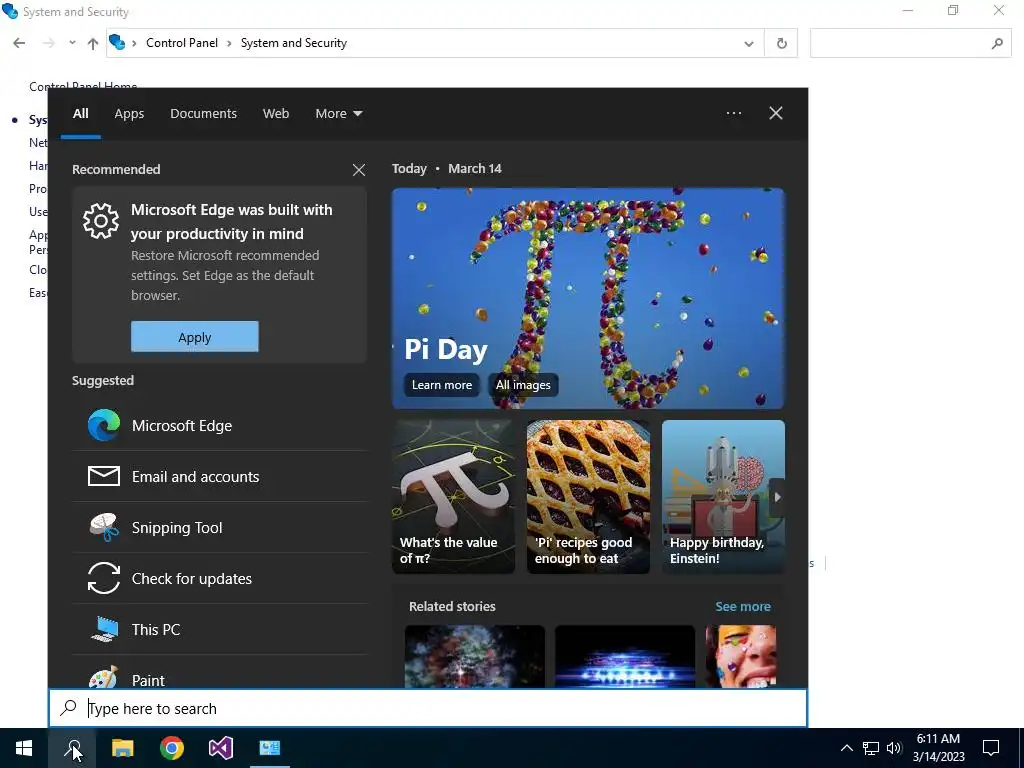Open Microsoft Edge from suggested list
The width and height of the screenshot is (1024, 768).
pyautogui.click(x=219, y=426)
